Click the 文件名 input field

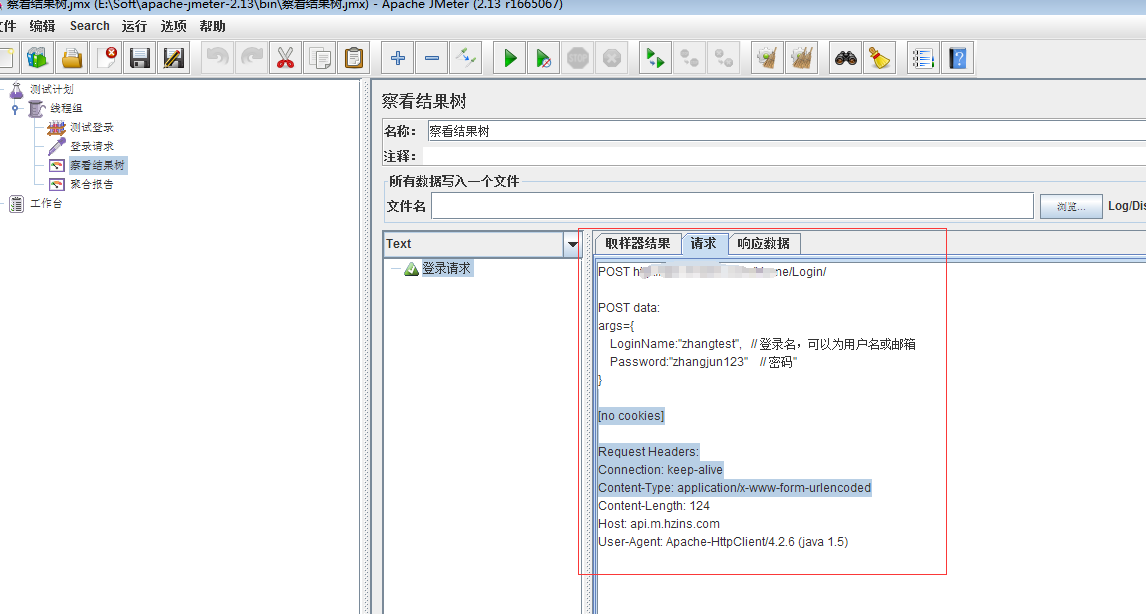point(731,206)
